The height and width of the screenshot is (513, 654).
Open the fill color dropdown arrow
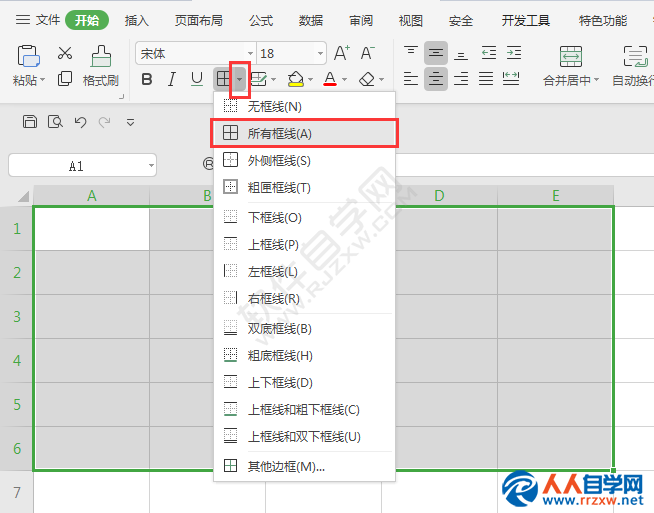pos(310,79)
